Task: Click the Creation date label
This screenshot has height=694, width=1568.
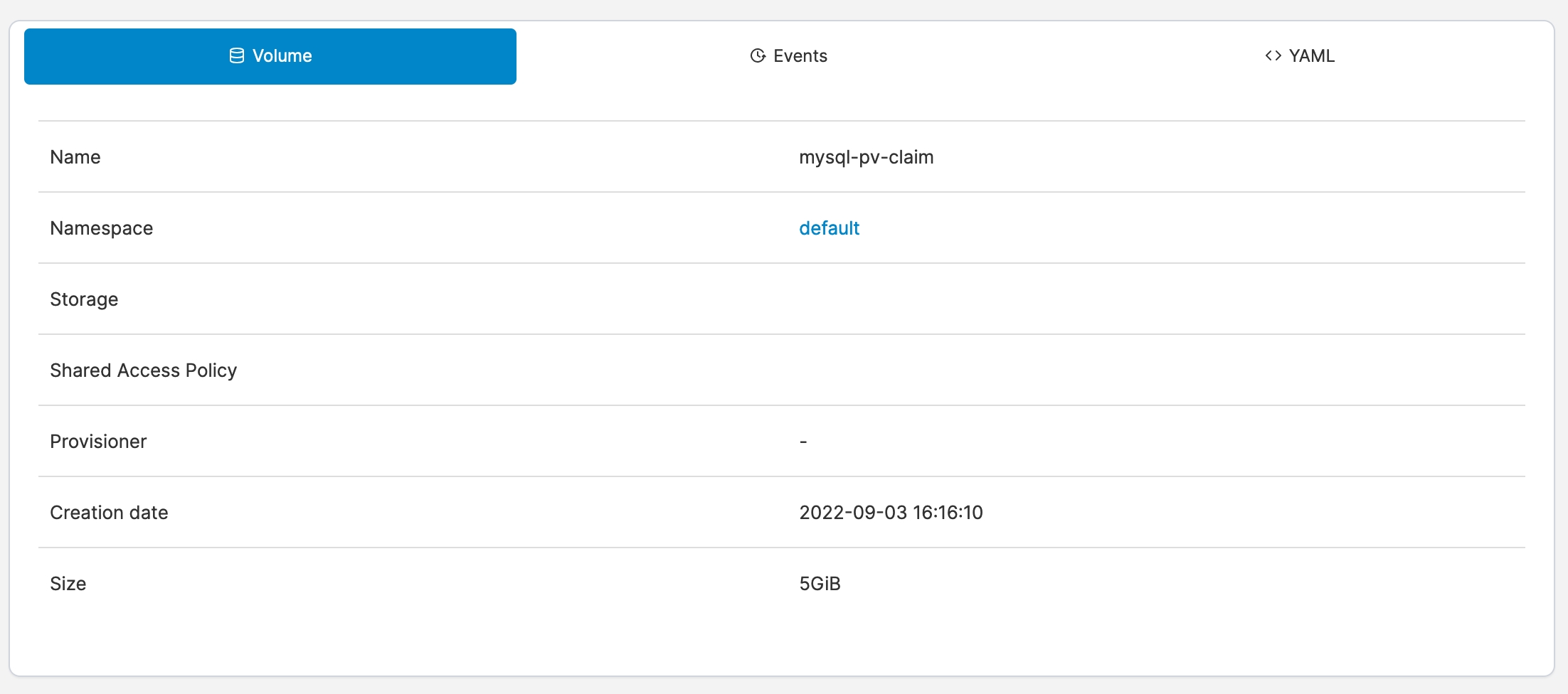Action: (x=109, y=513)
